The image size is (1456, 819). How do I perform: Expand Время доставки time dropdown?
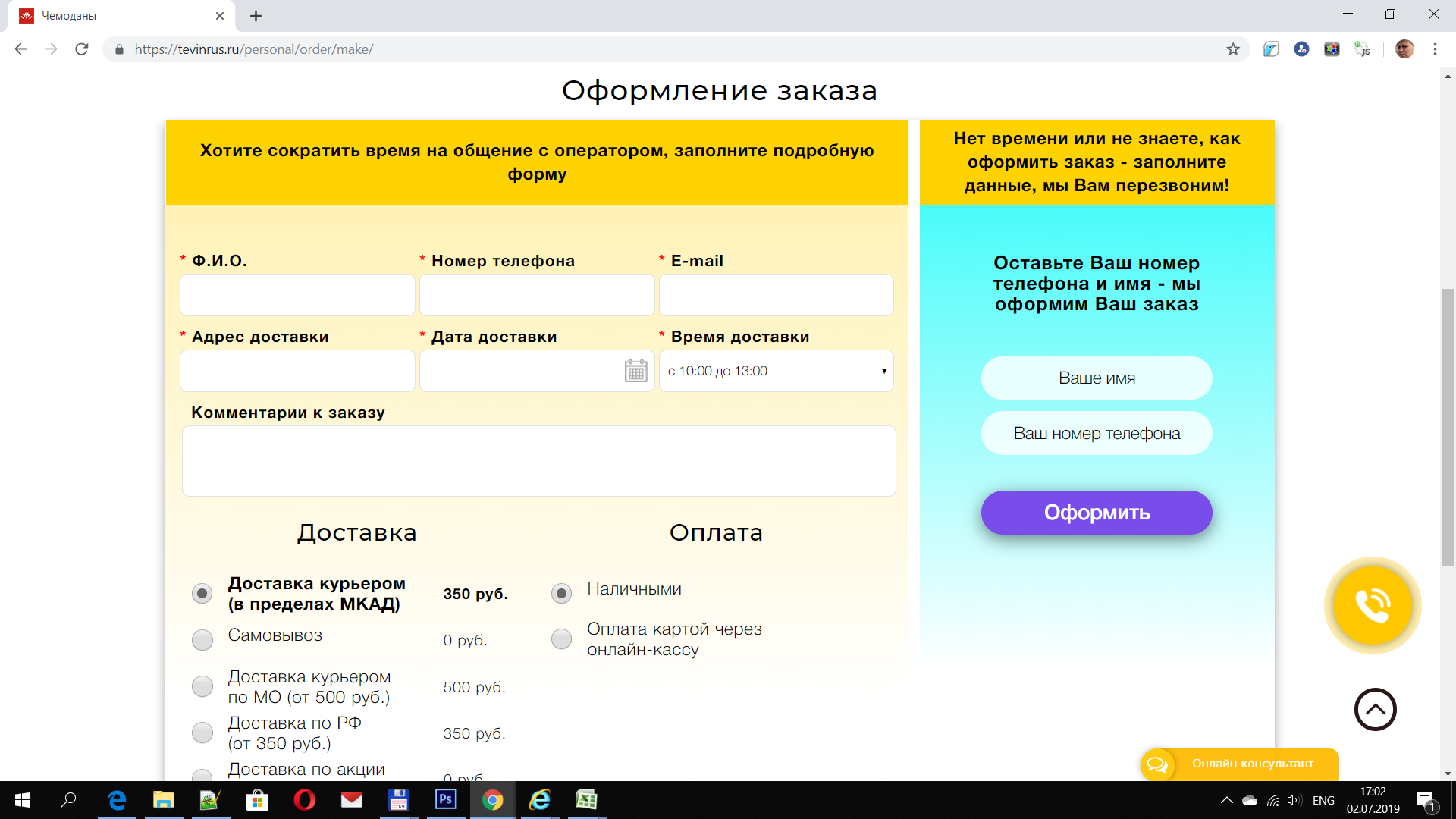776,371
